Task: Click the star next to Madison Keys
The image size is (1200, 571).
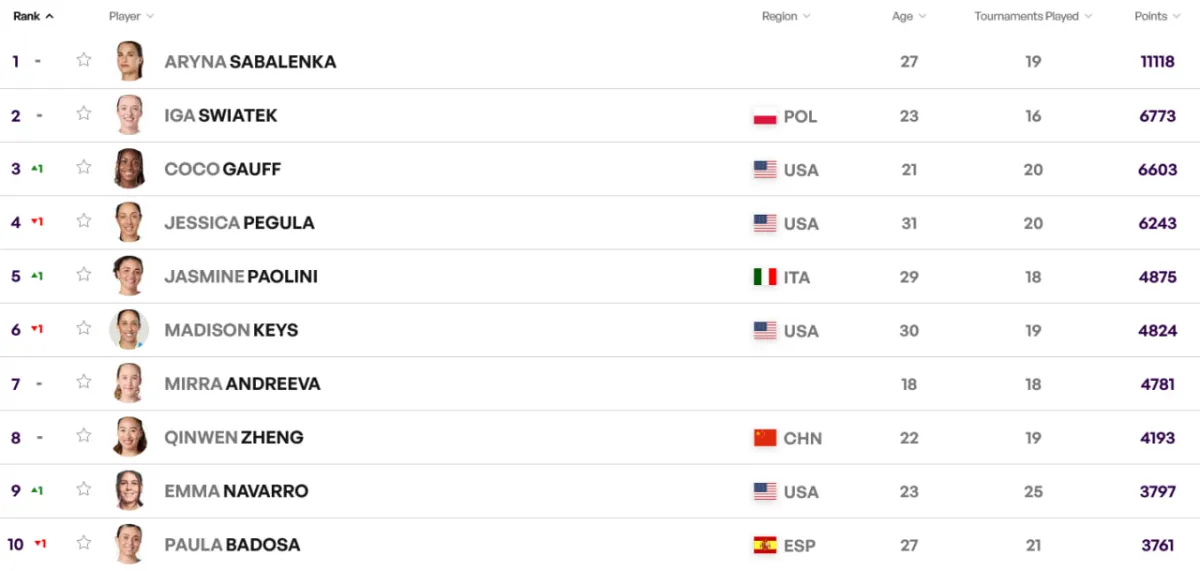Action: [84, 328]
